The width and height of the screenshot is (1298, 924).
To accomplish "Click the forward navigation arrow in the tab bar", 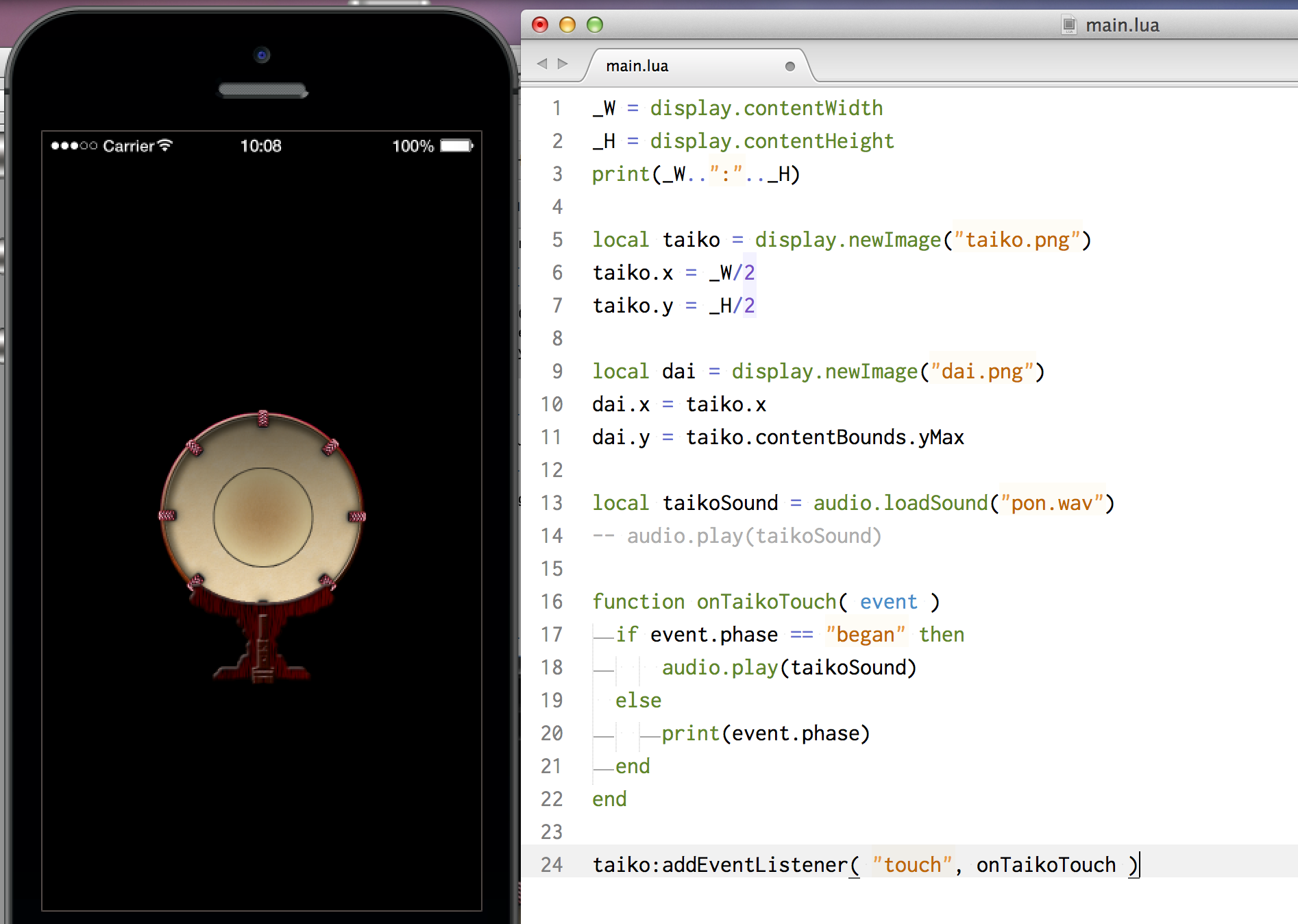I will tap(563, 64).
